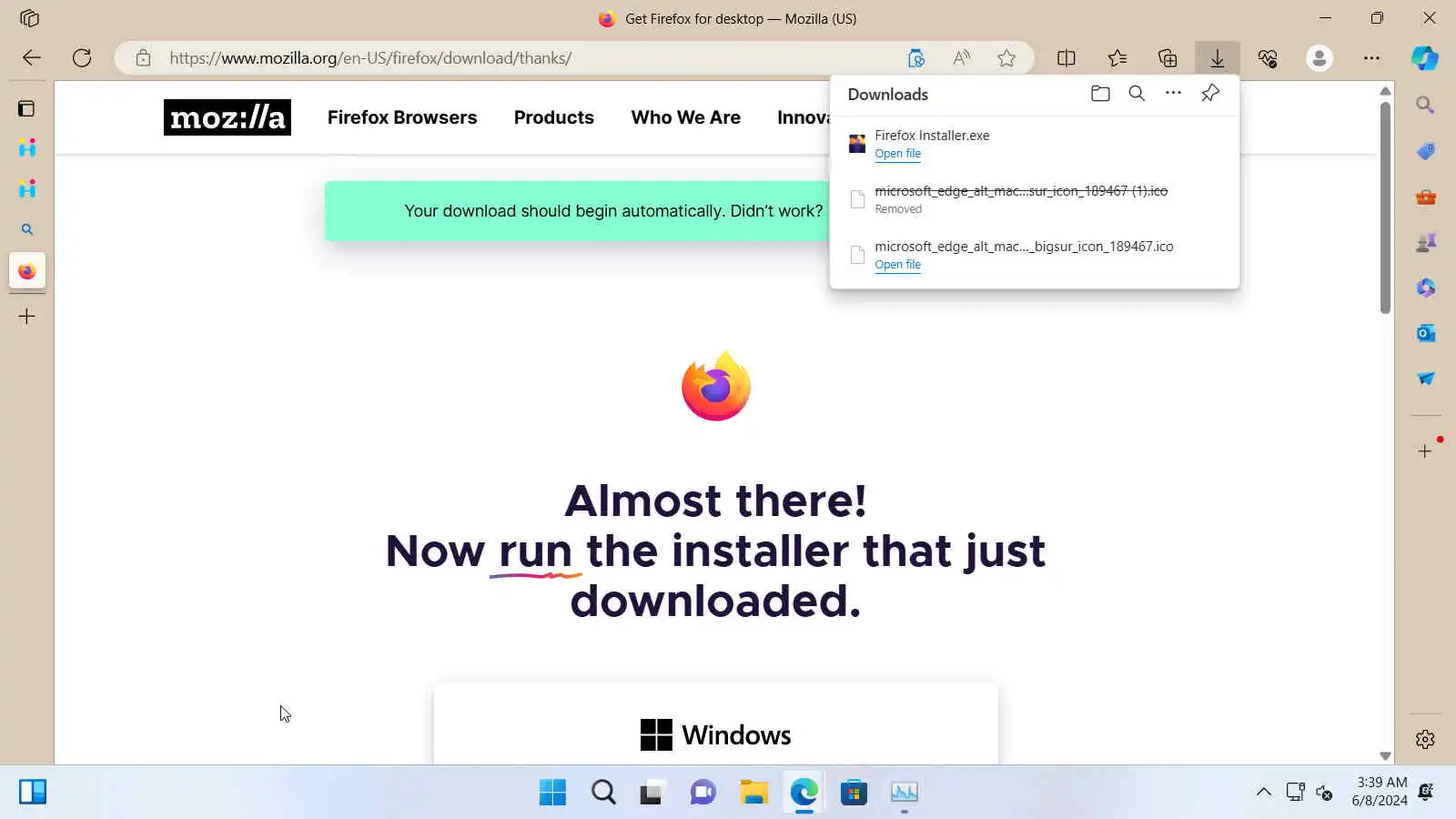Open Microsoft Store from taskbar
Viewport: 1456px width, 819px height.
(x=854, y=793)
